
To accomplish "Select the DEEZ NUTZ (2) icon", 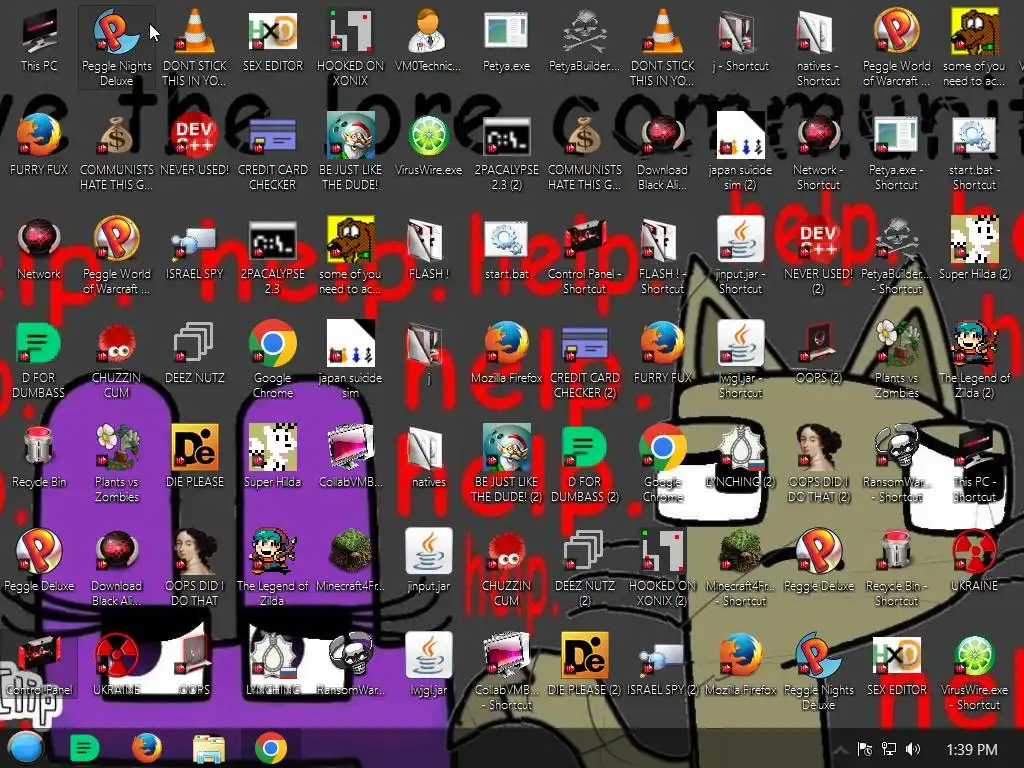I will [584, 568].
